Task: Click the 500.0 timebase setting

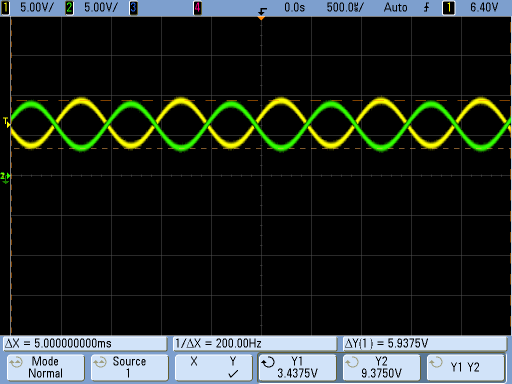Action: coord(345,7)
